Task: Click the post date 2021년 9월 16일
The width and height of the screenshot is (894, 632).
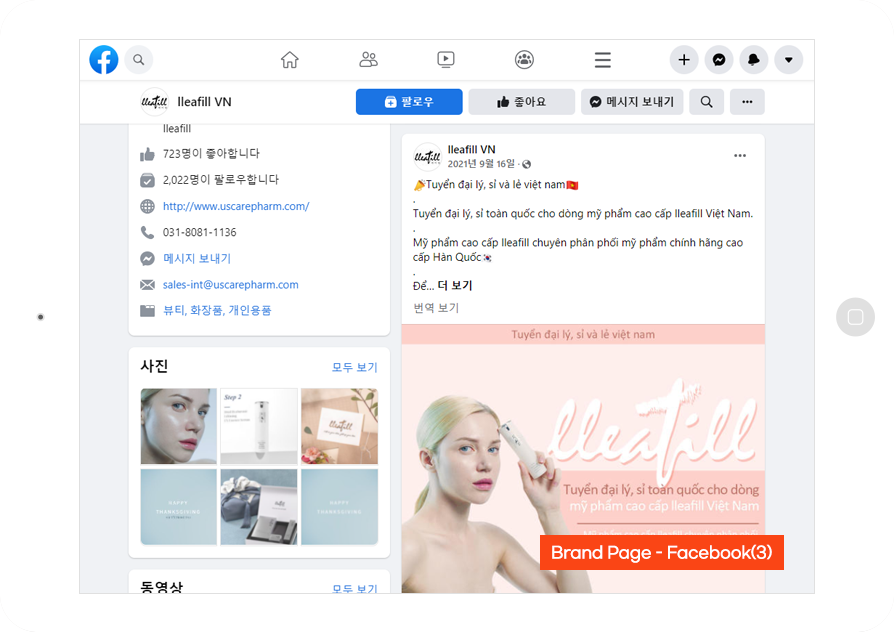Action: click(481, 164)
